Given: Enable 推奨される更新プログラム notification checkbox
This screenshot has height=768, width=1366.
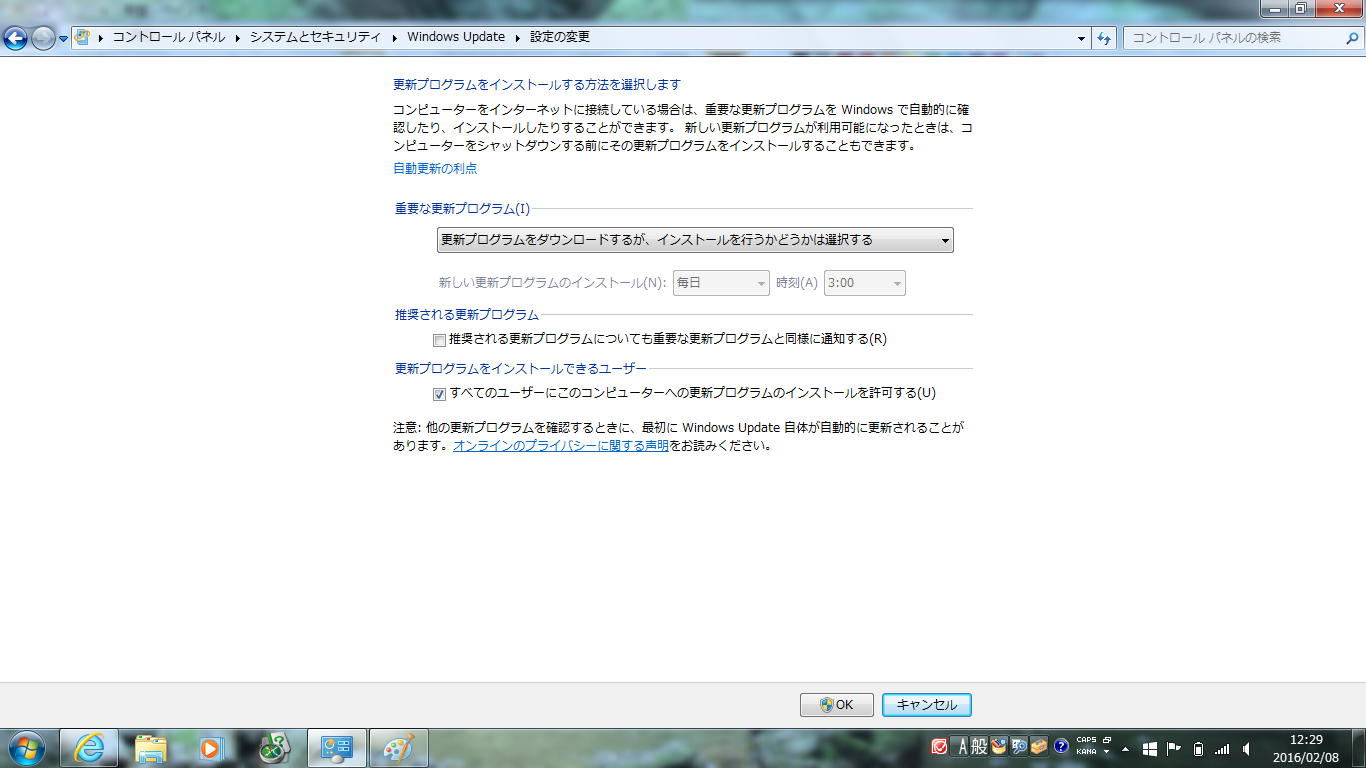Looking at the screenshot, I should point(439,340).
